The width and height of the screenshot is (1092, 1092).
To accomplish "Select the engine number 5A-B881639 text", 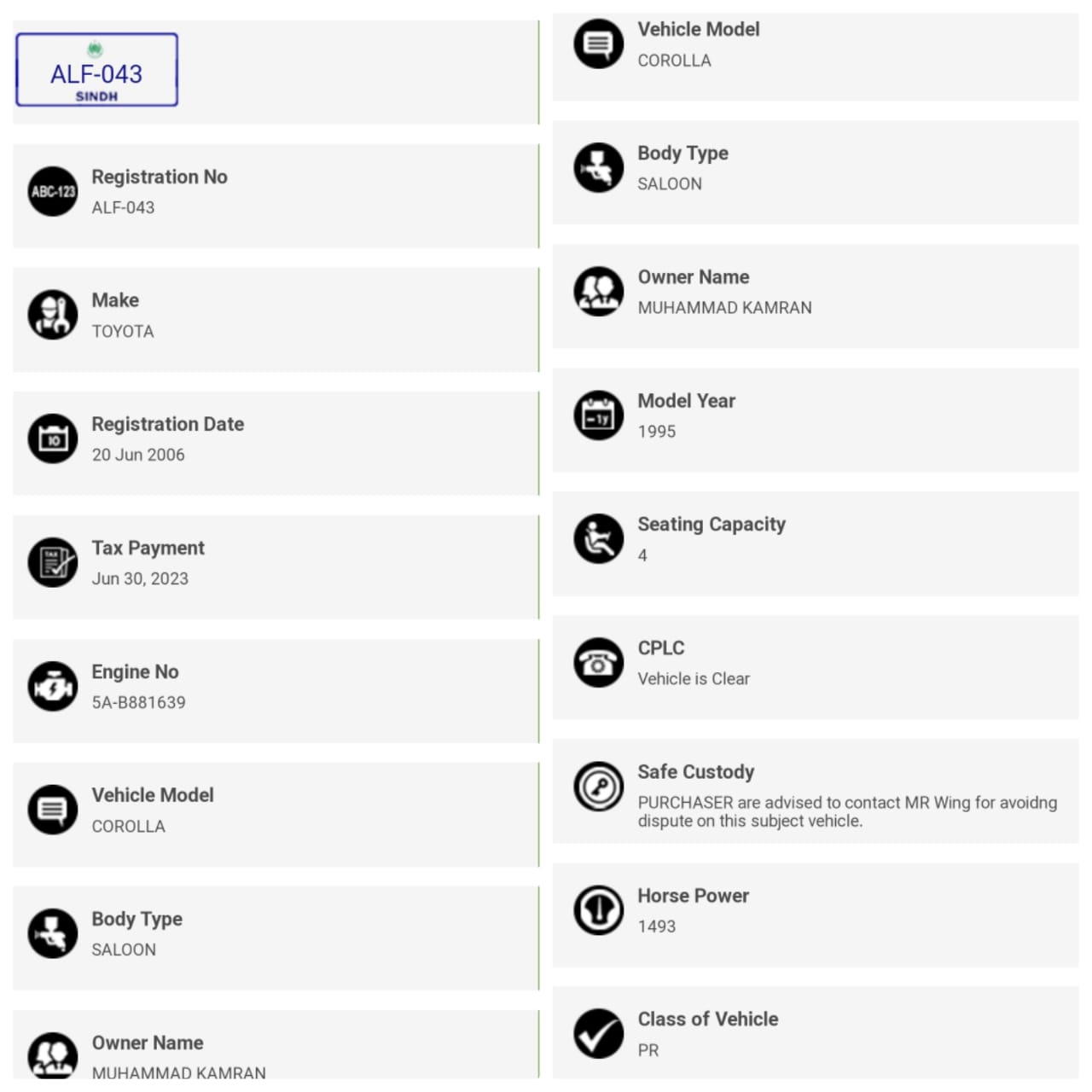I will 139,702.
